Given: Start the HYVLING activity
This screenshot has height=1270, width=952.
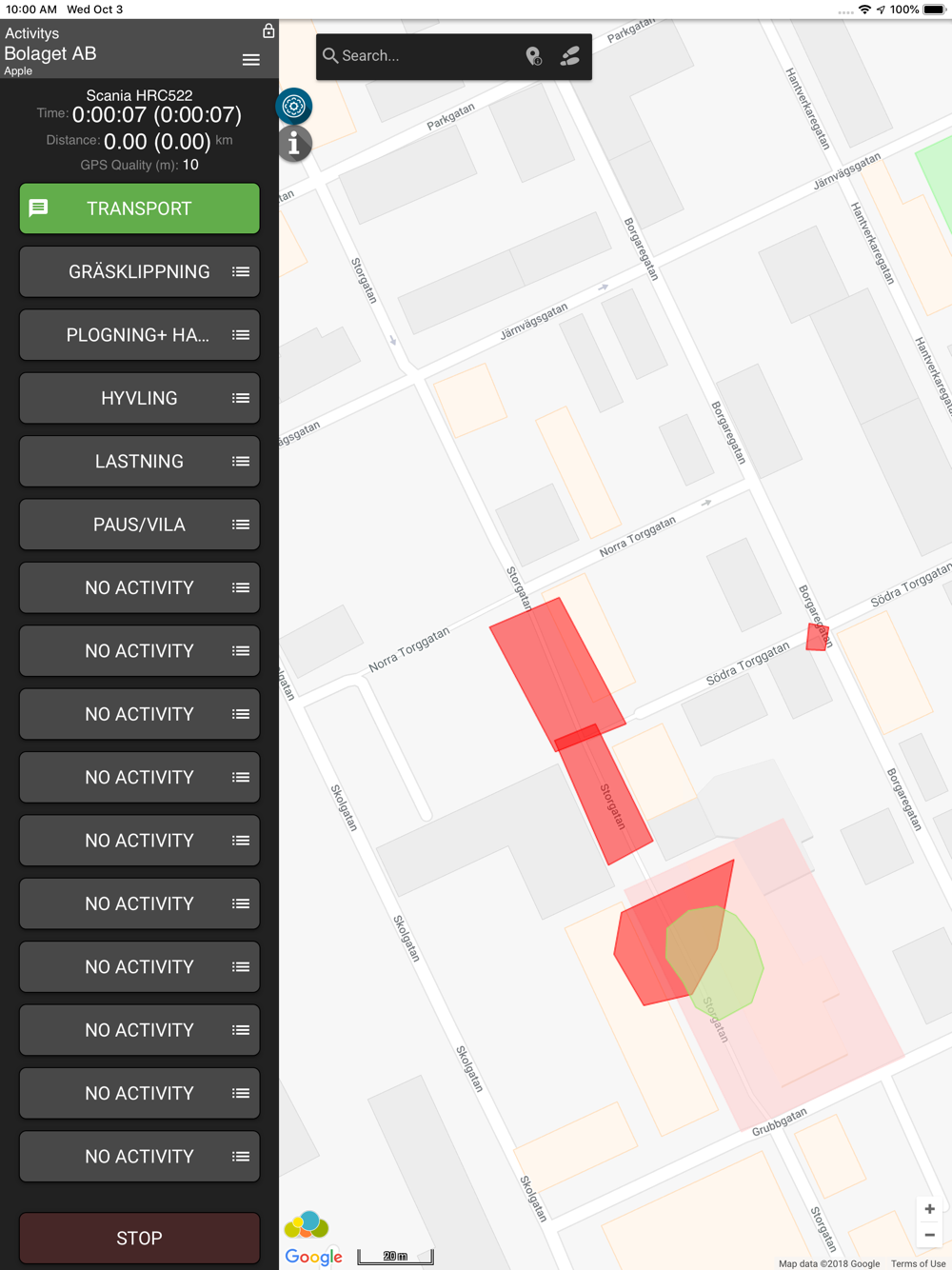Looking at the screenshot, I should (140, 398).
